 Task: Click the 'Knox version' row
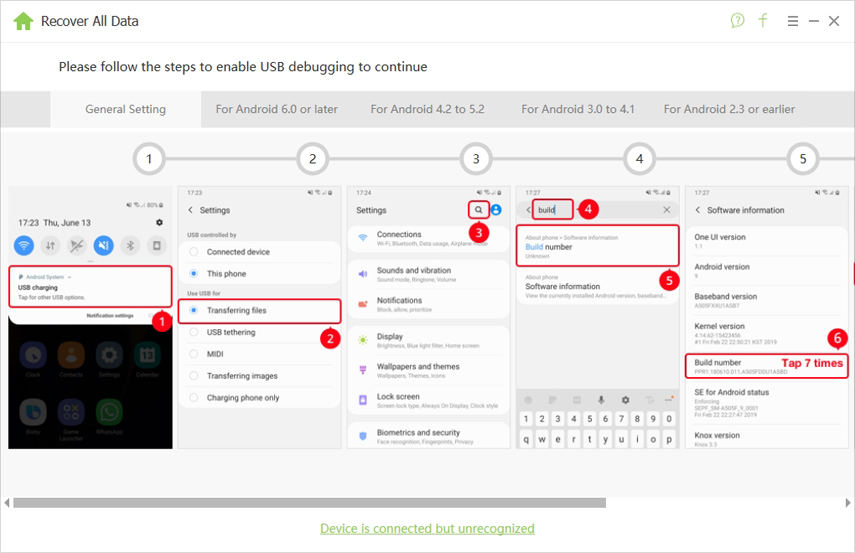pos(767,438)
